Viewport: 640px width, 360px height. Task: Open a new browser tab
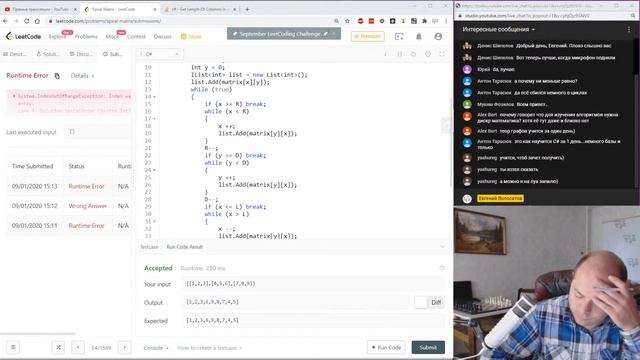pyautogui.click(x=247, y=9)
